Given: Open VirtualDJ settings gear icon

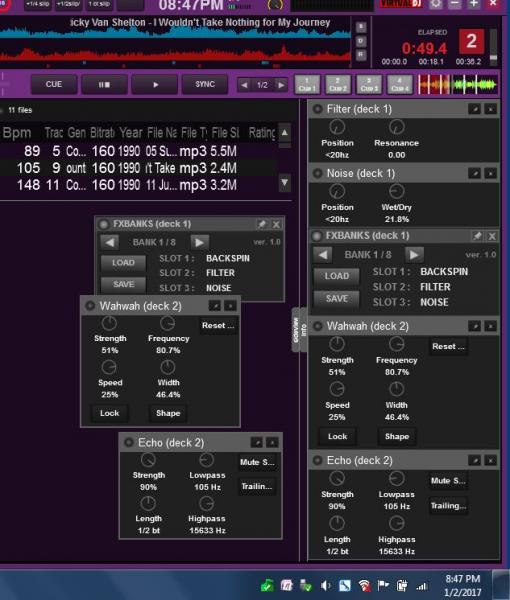Looking at the screenshot, I should pos(436,4).
